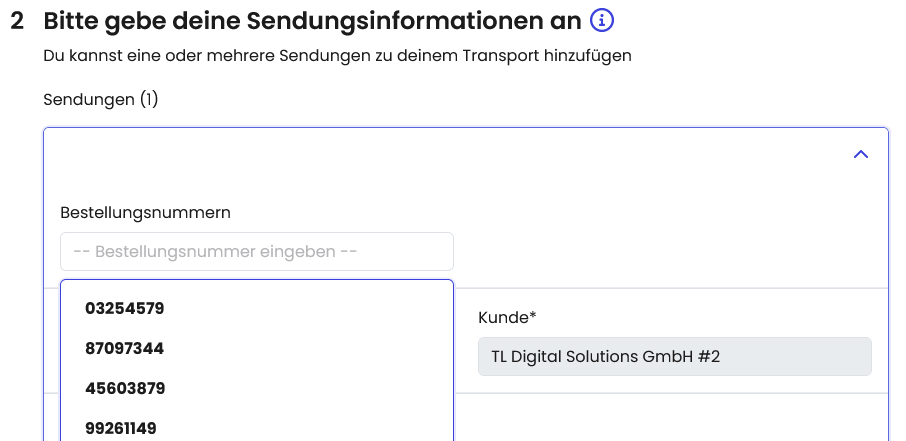
Task: Collapse the shipment panel with the chevron
Action: 860,155
